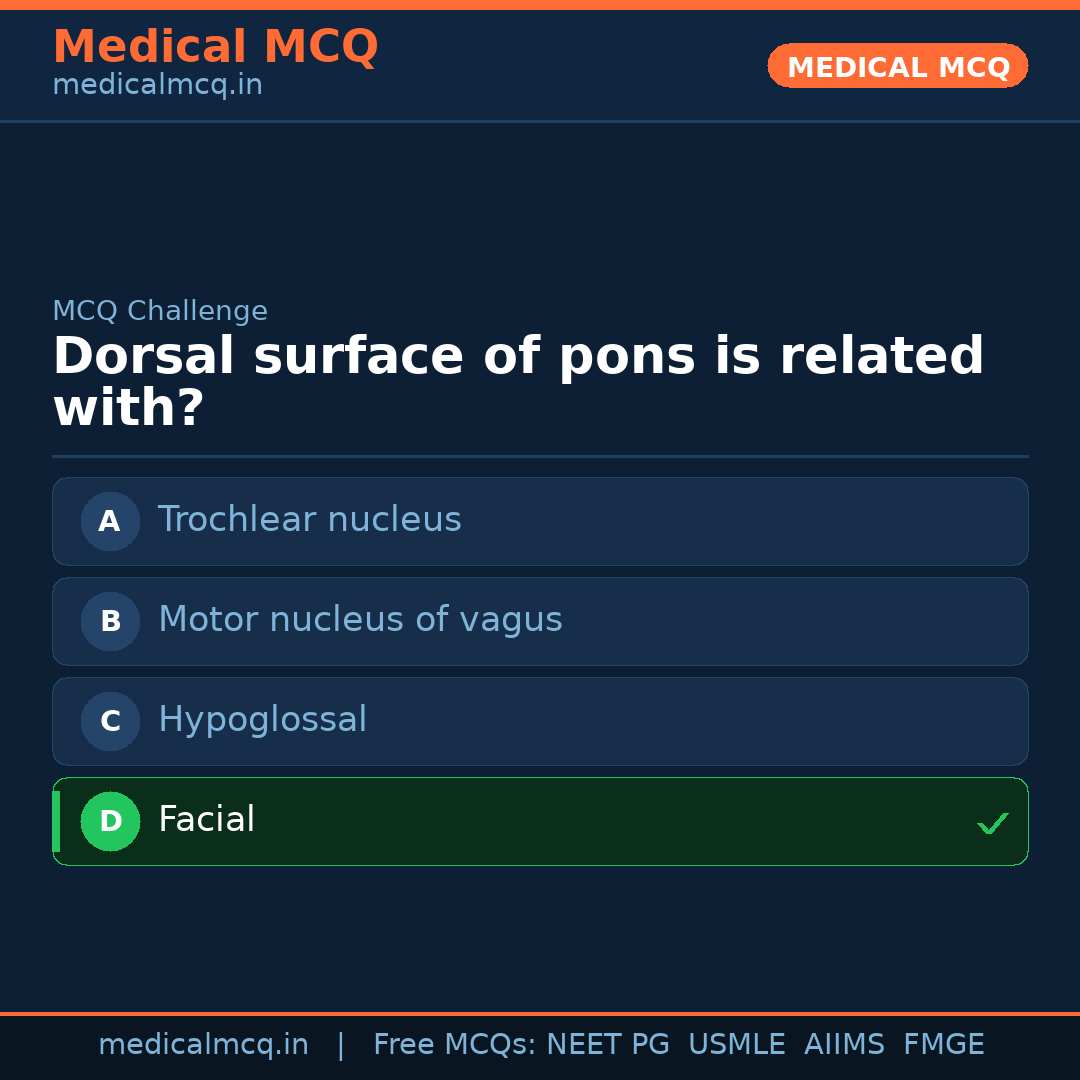Select the Trochlear nucleus answer text
Viewport: 1080px width, 1080px height.
(309, 520)
